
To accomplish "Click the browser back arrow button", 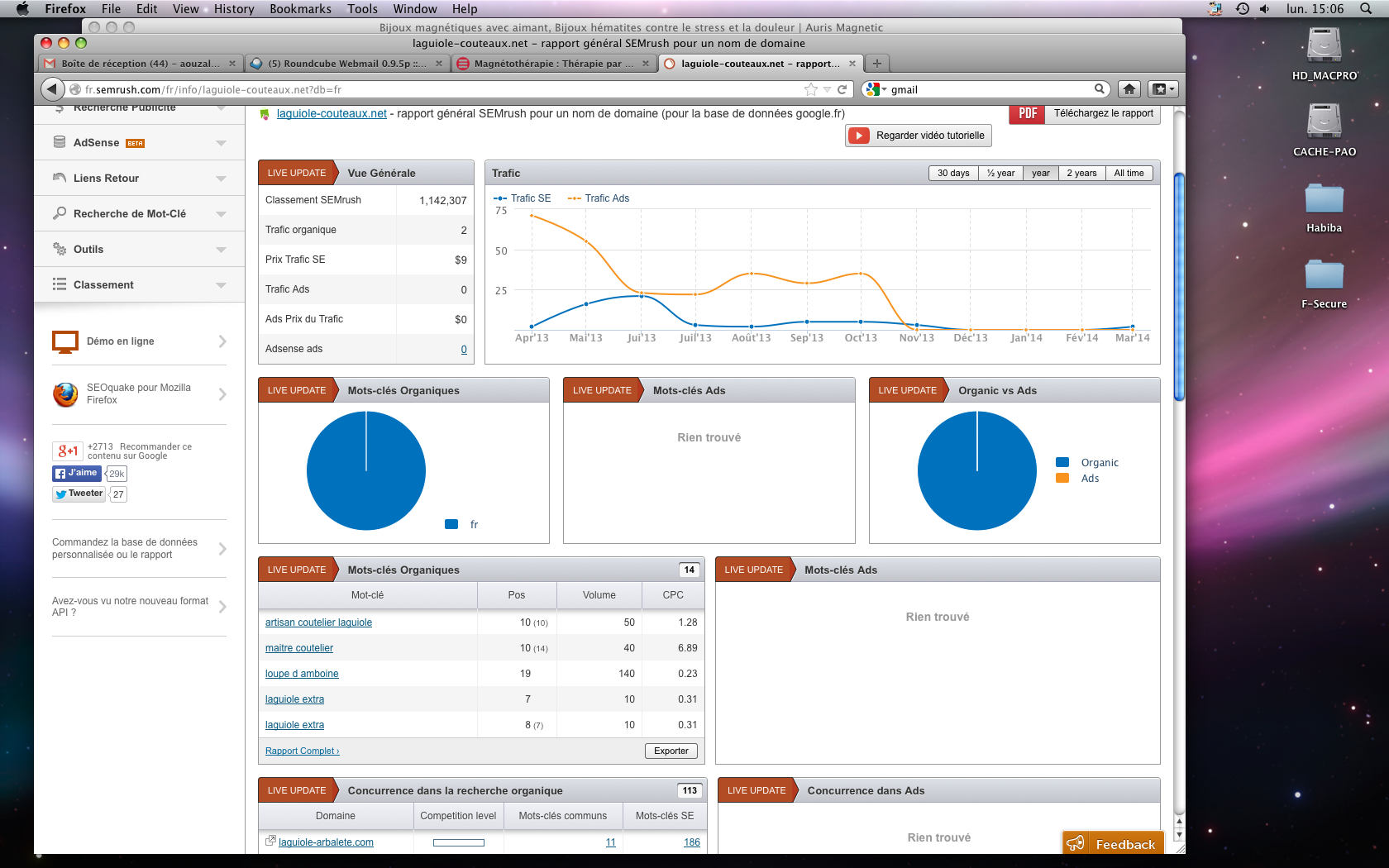I will click(x=52, y=89).
